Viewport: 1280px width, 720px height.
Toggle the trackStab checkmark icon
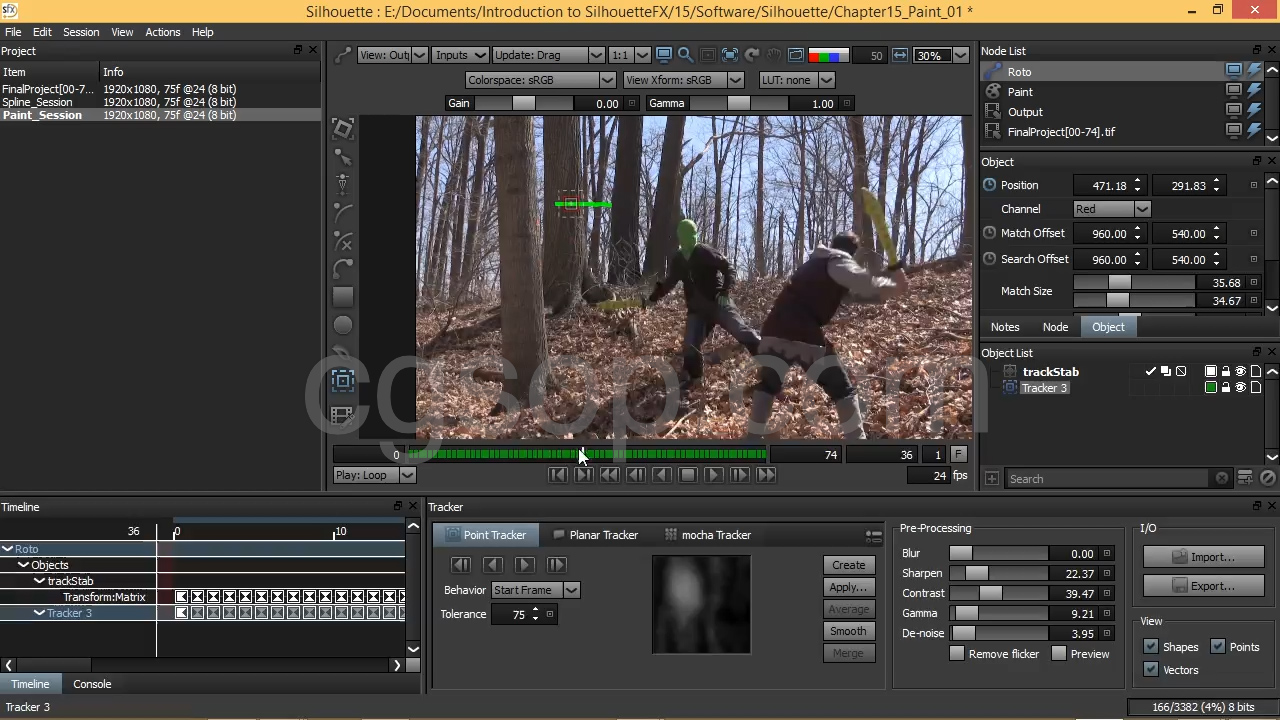(x=1151, y=372)
